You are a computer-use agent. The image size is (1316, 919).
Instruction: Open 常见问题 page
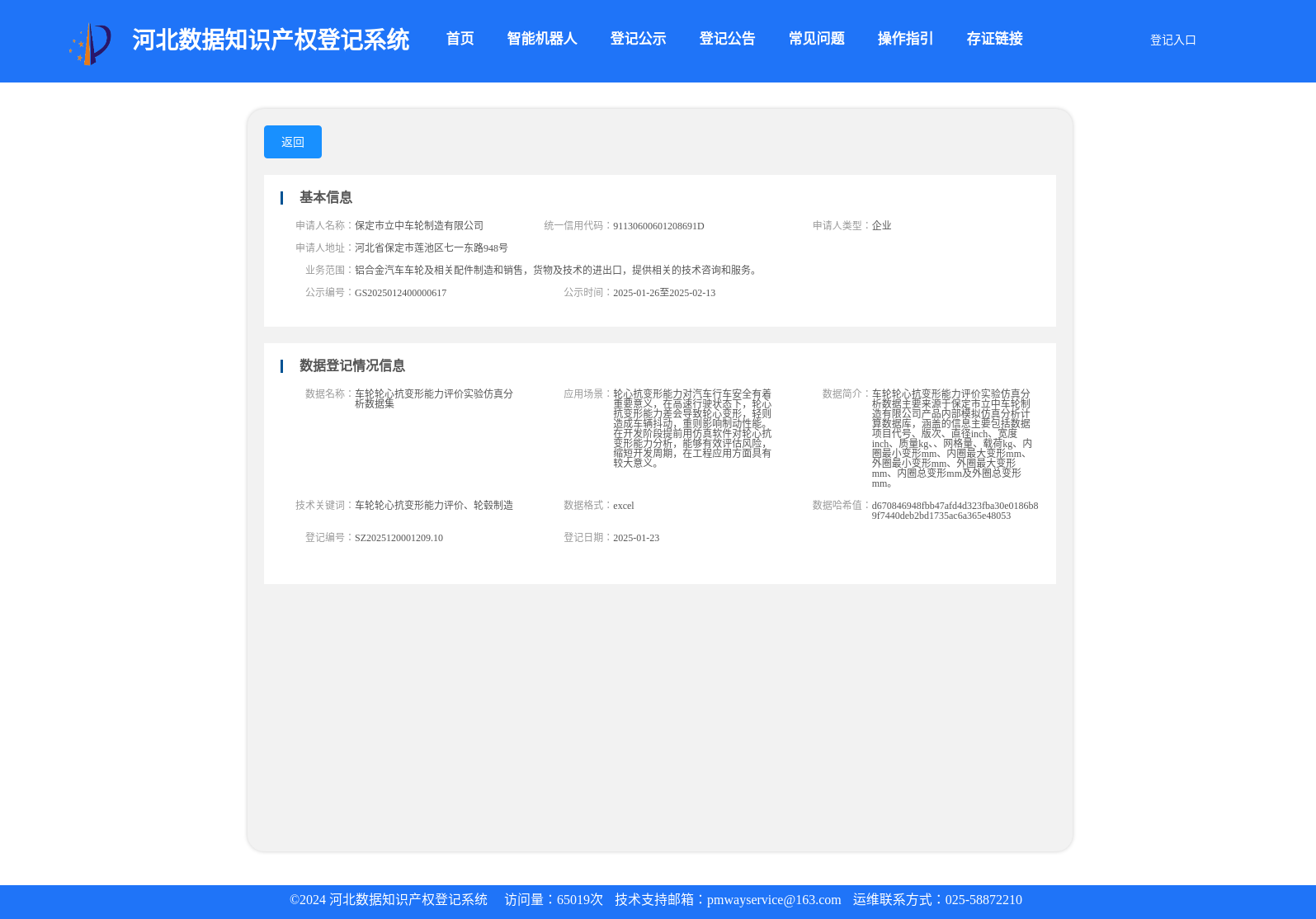[x=816, y=39]
